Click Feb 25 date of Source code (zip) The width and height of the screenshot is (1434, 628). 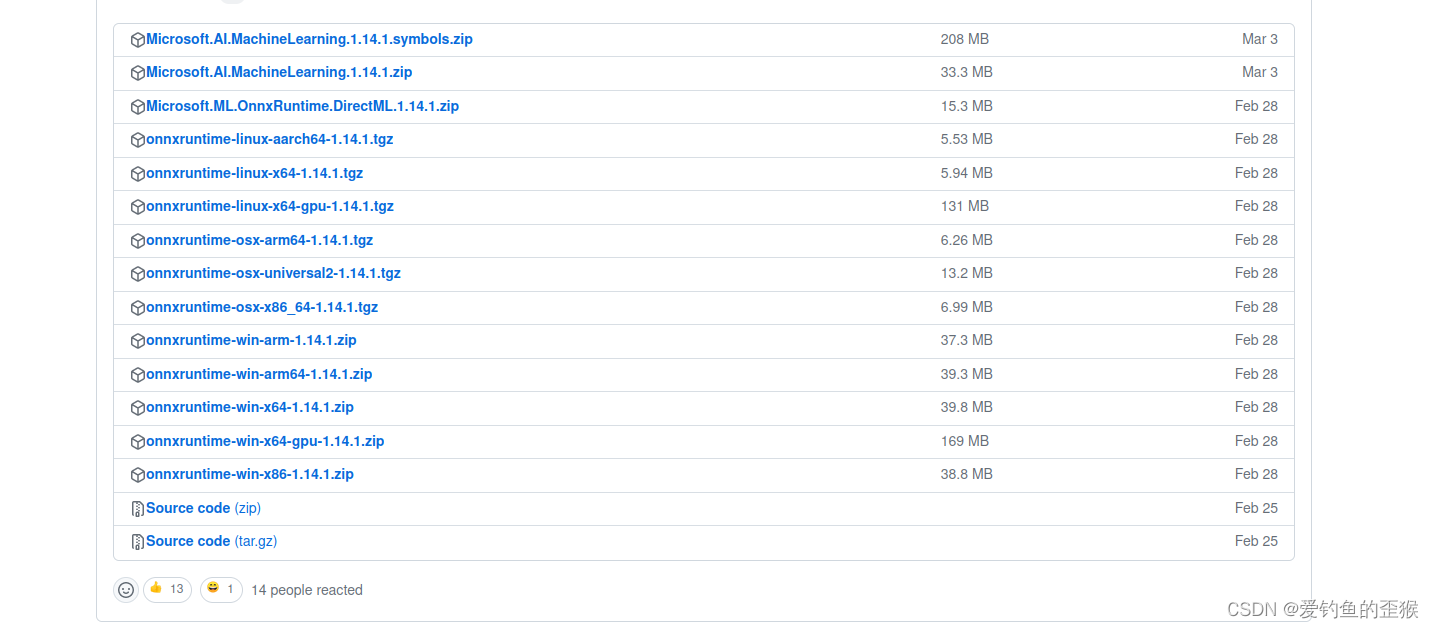[x=1256, y=508]
